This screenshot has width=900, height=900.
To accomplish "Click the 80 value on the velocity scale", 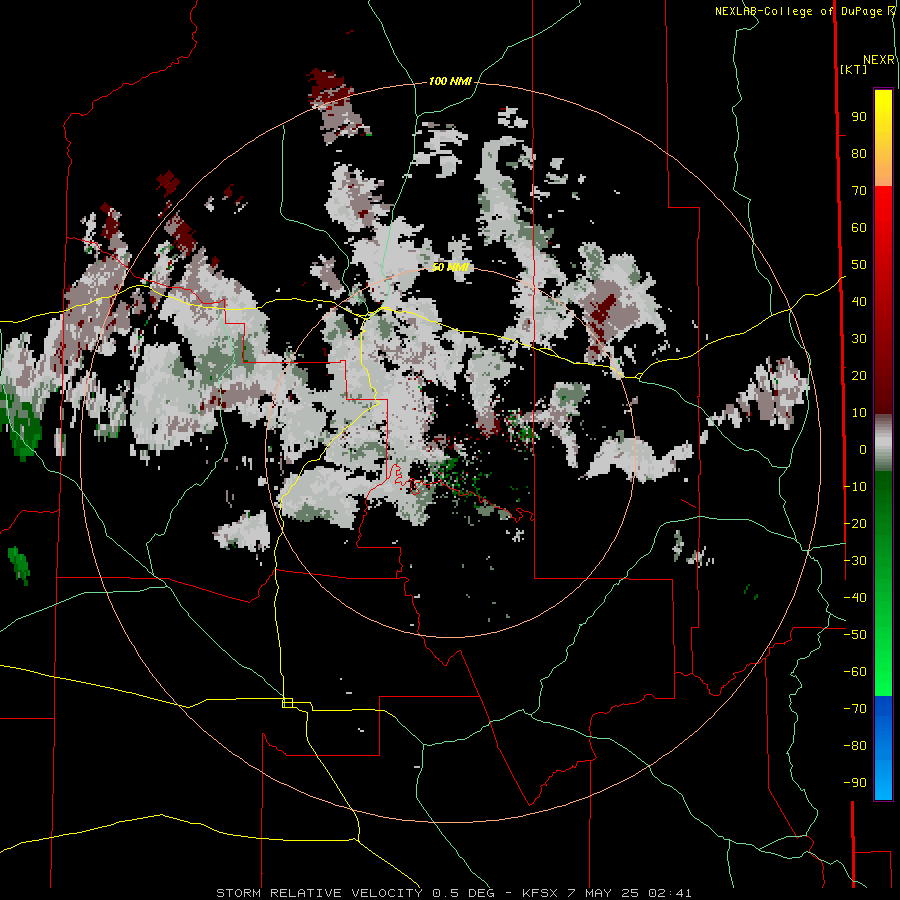I will click(x=859, y=153).
